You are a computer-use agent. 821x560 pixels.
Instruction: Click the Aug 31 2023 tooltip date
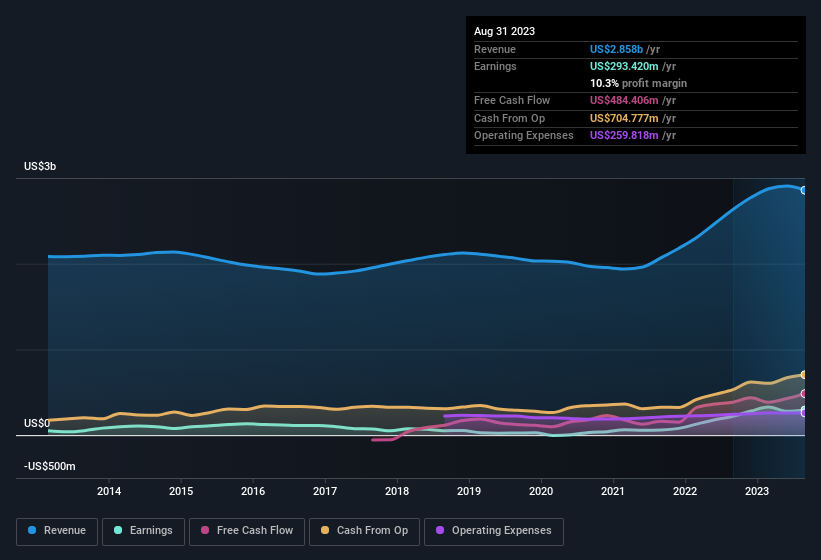(x=504, y=31)
